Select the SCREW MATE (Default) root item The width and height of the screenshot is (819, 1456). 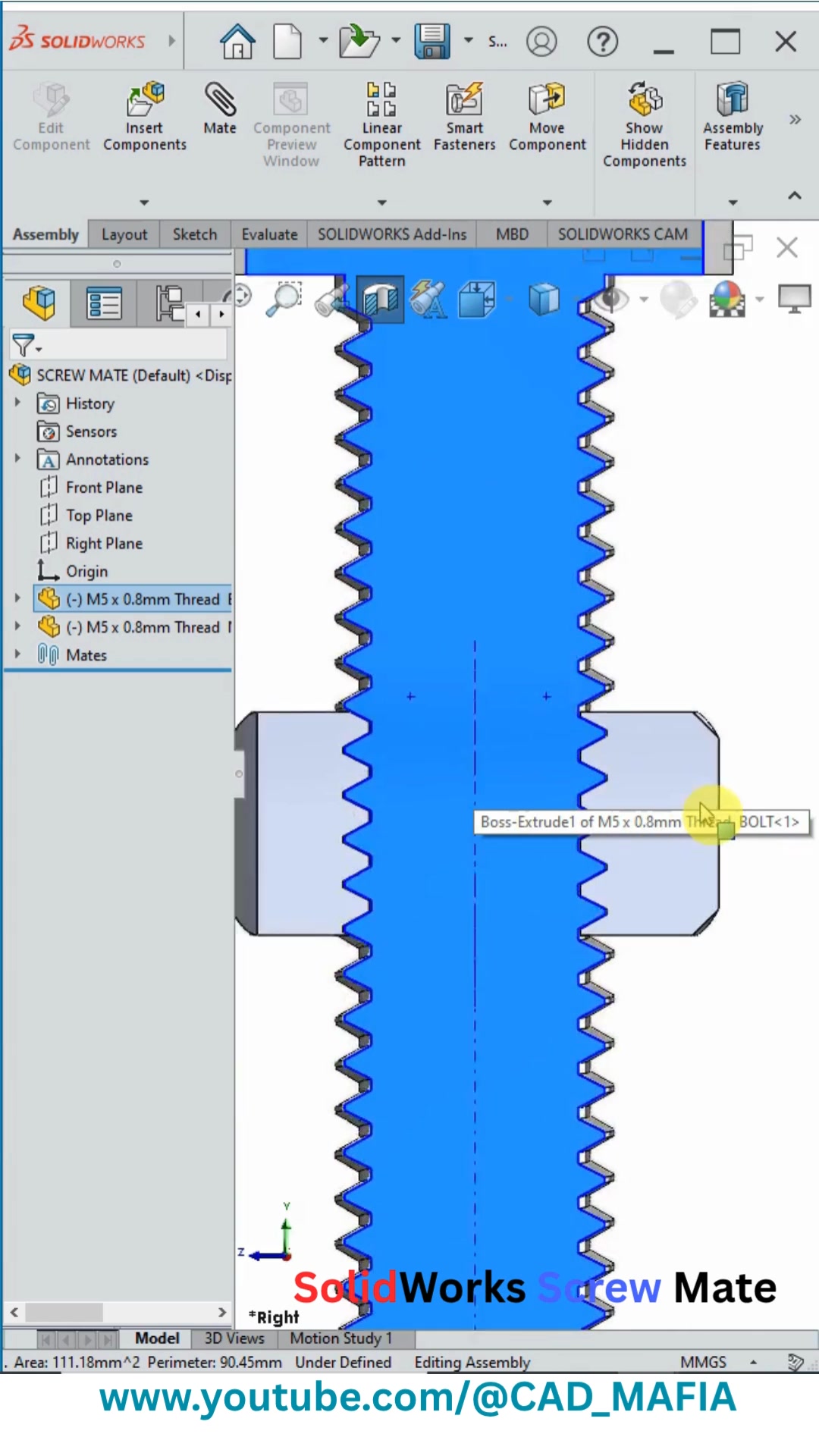(x=121, y=375)
